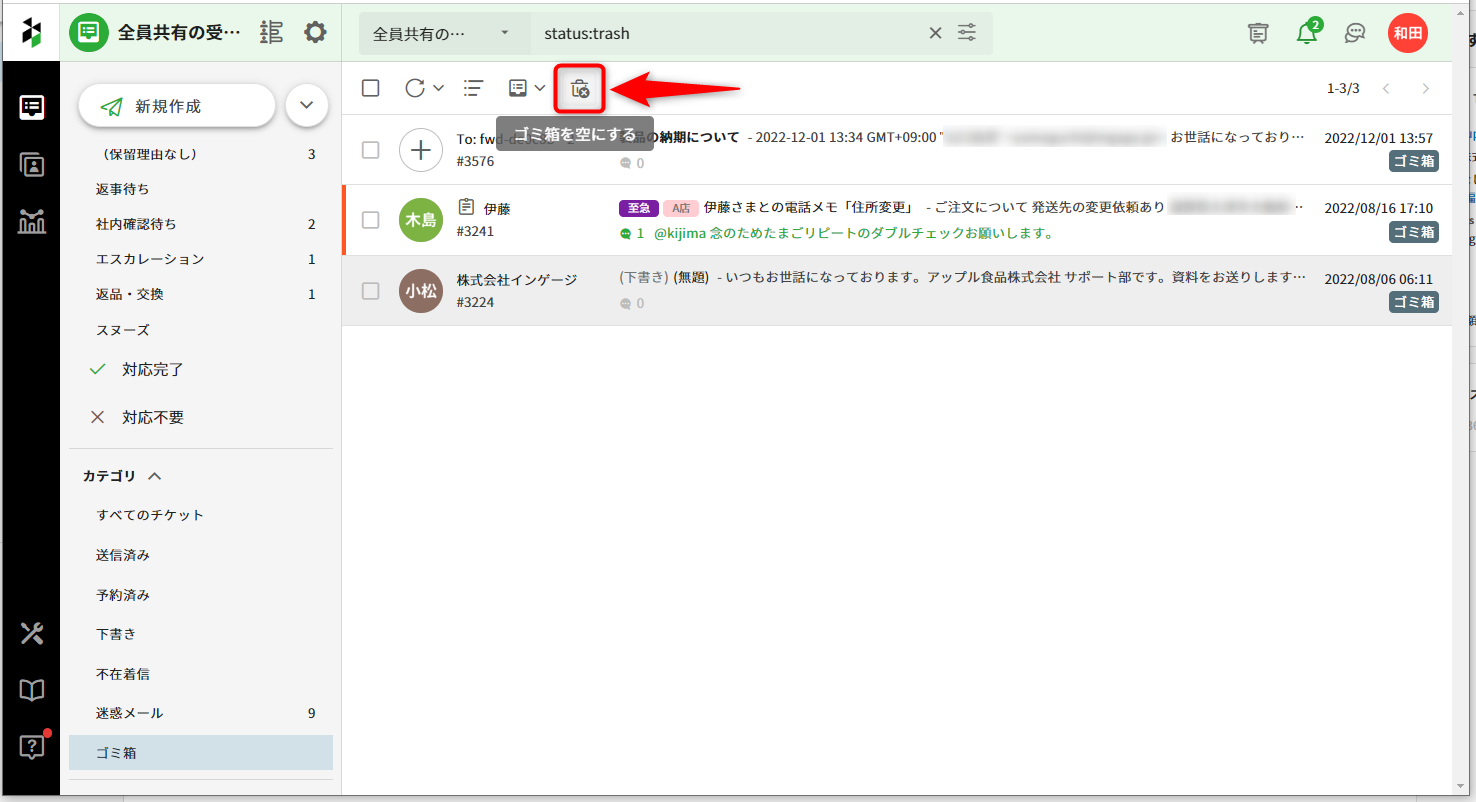
Task: Open the settings gear icon
Action: tap(315, 33)
